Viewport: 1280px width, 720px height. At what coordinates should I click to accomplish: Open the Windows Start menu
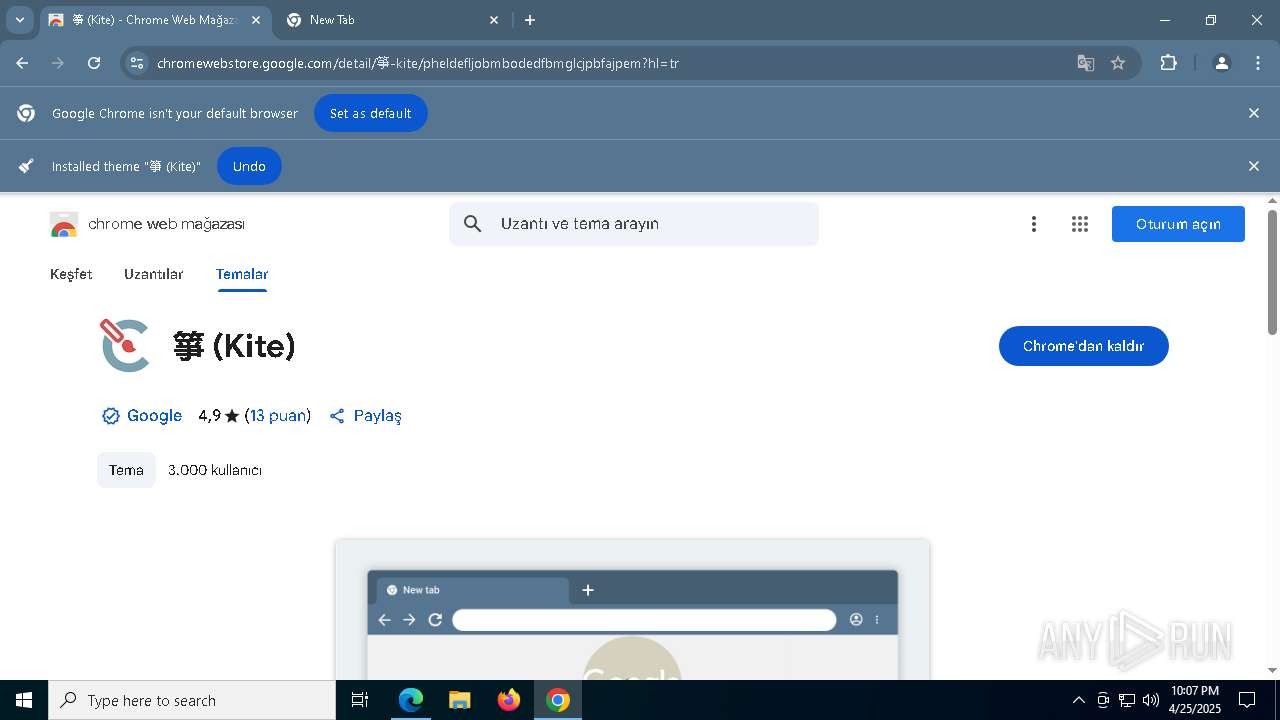click(x=24, y=700)
